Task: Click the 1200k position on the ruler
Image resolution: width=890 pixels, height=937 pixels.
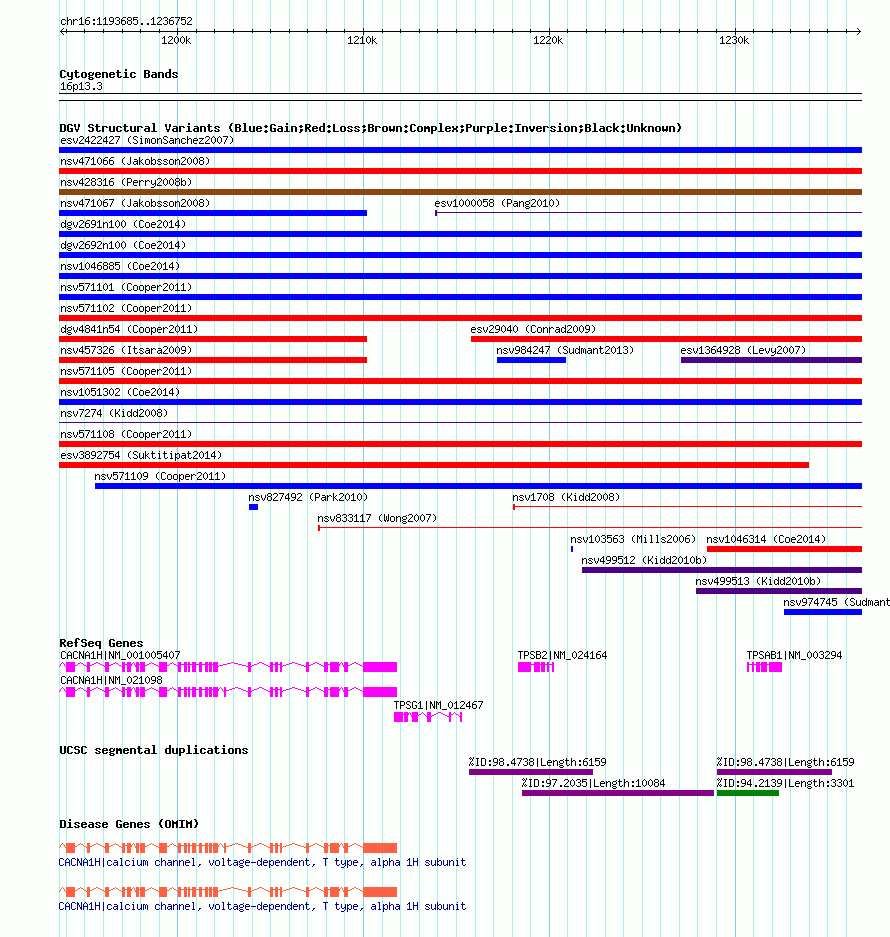Action: point(176,41)
